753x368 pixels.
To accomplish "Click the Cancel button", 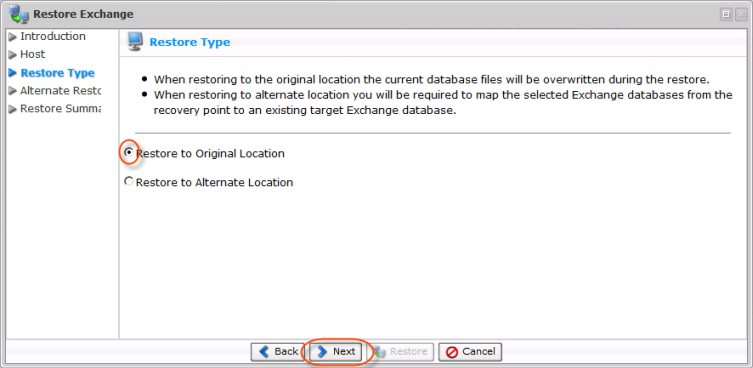I will (x=470, y=352).
